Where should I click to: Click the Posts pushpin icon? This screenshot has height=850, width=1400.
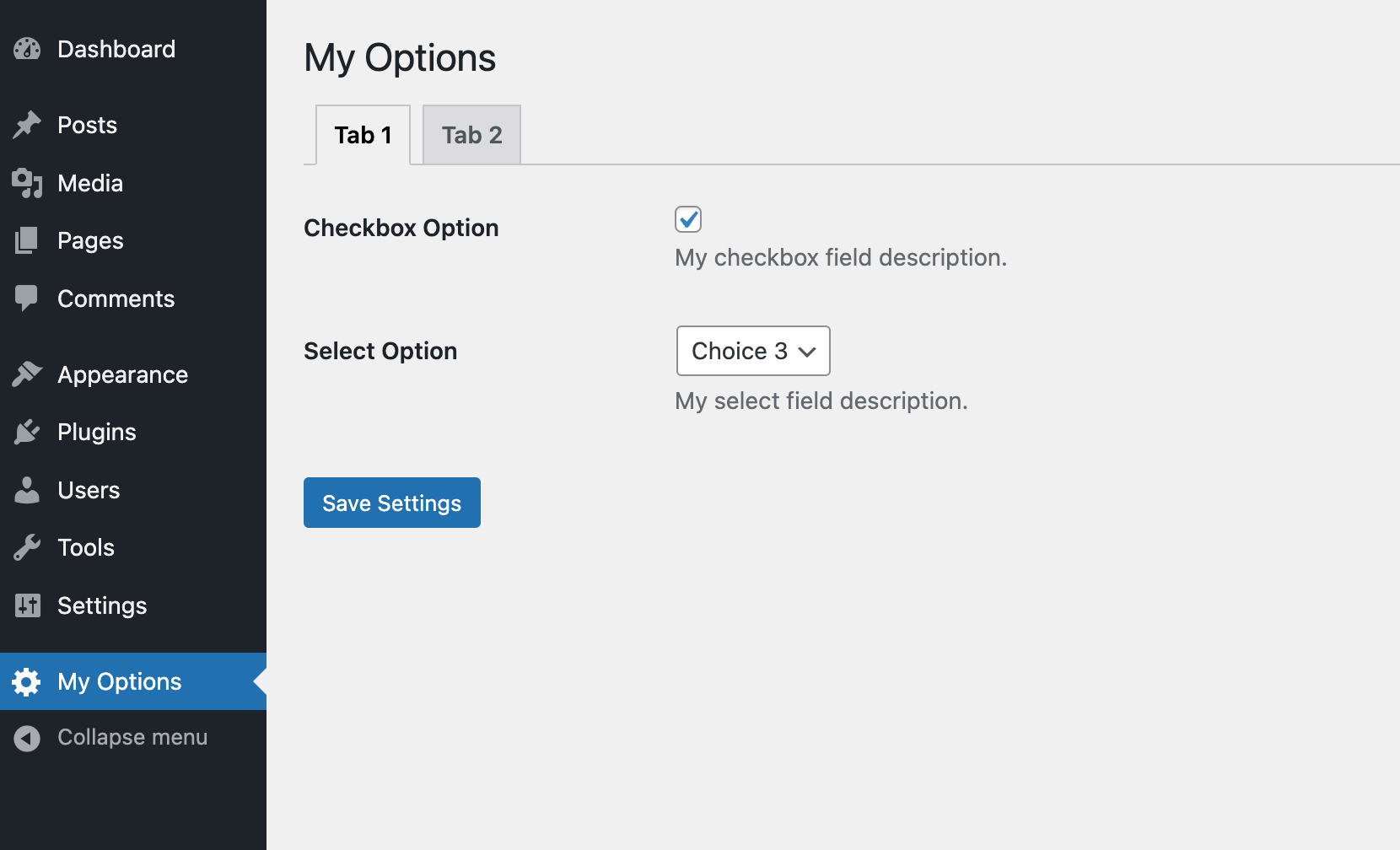coord(27,125)
